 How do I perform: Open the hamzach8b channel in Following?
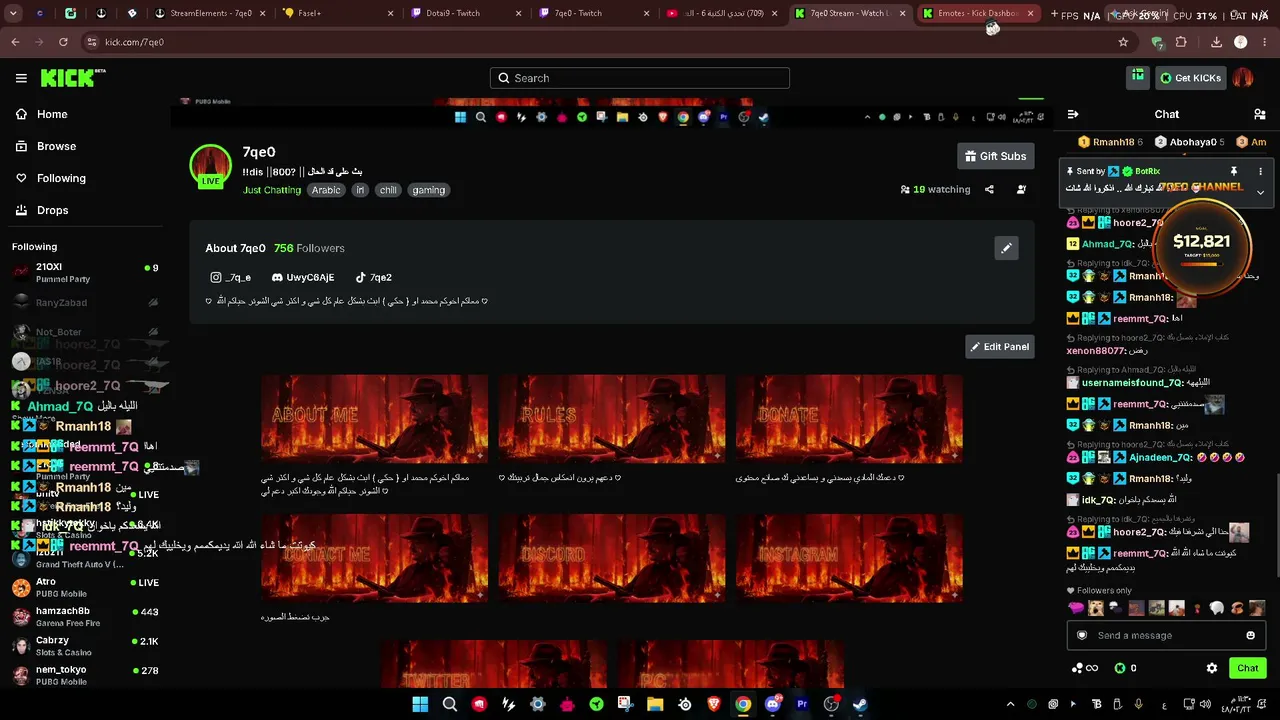tap(85, 616)
